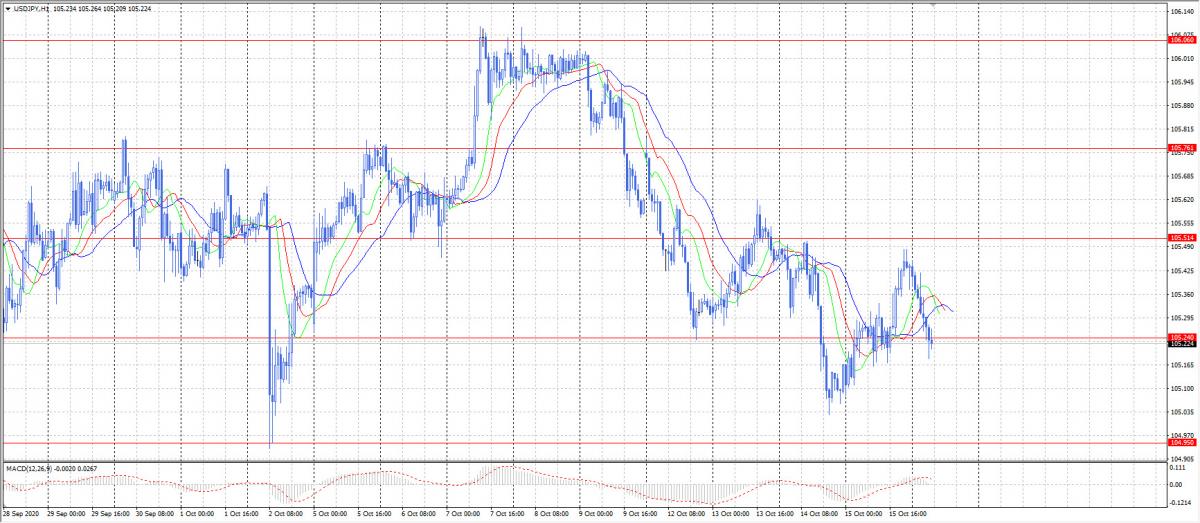Click the 14 Oct 08:00 time label

[x=819, y=516]
